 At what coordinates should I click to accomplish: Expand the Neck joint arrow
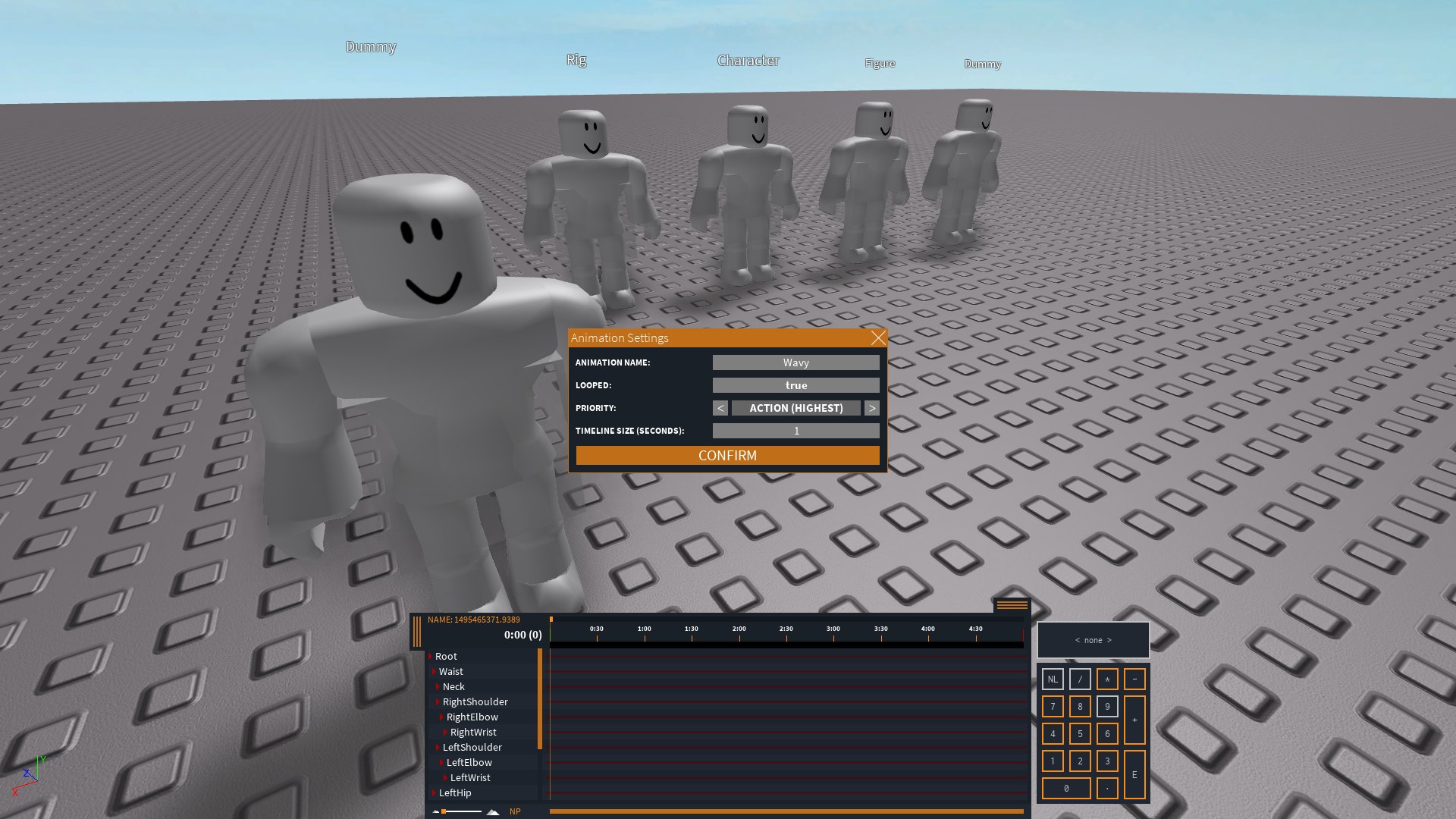(438, 687)
